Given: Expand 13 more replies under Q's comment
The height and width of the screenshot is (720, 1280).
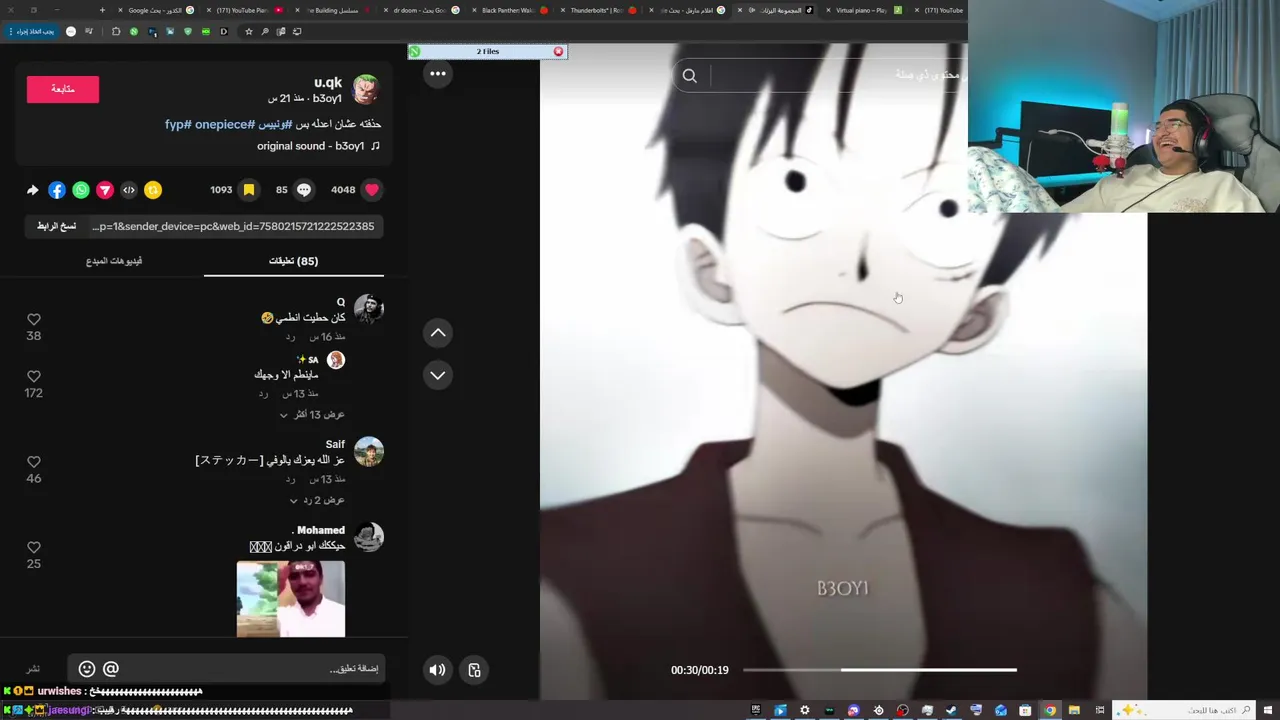Looking at the screenshot, I should coord(312,414).
